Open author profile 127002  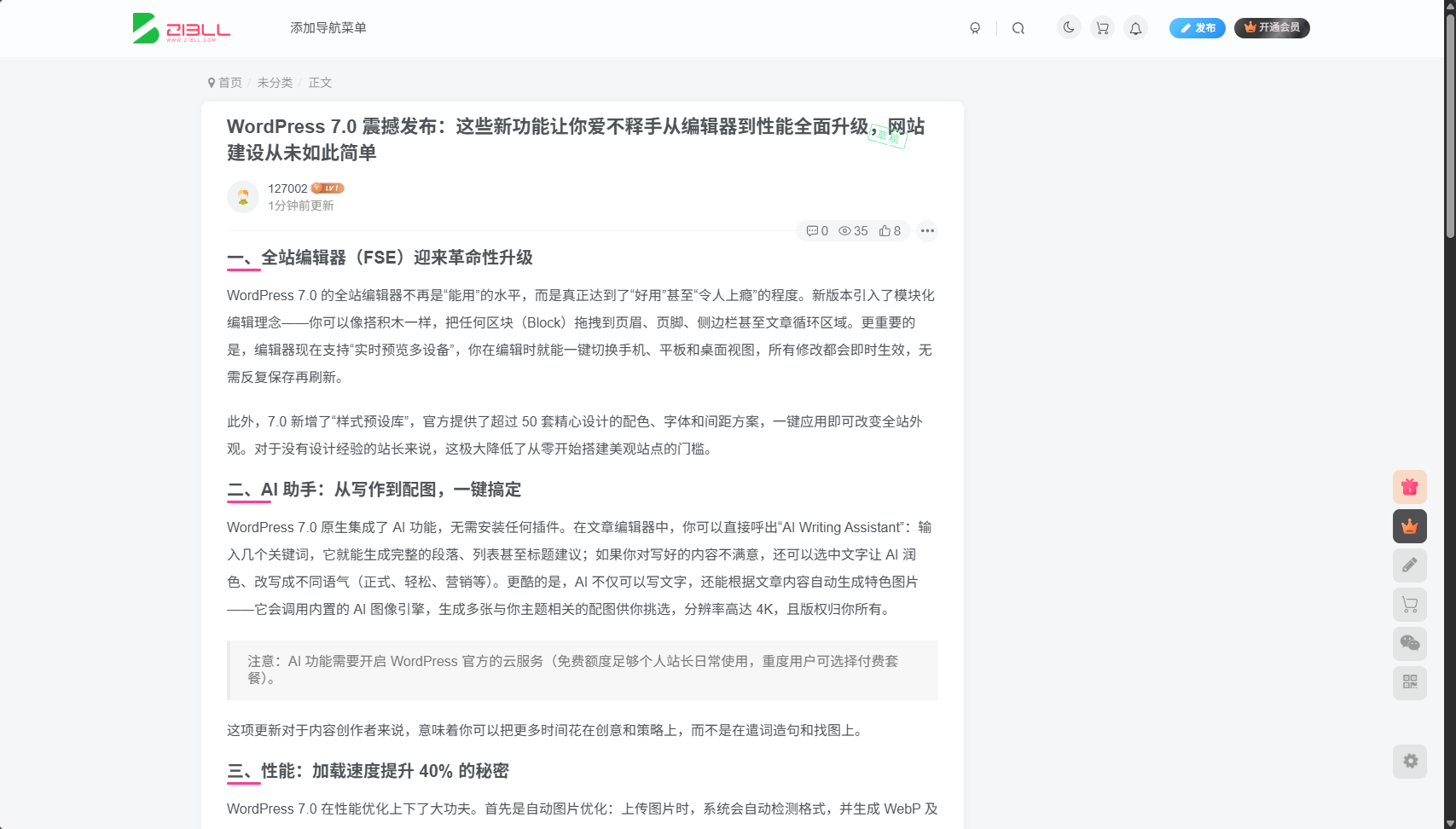point(287,188)
